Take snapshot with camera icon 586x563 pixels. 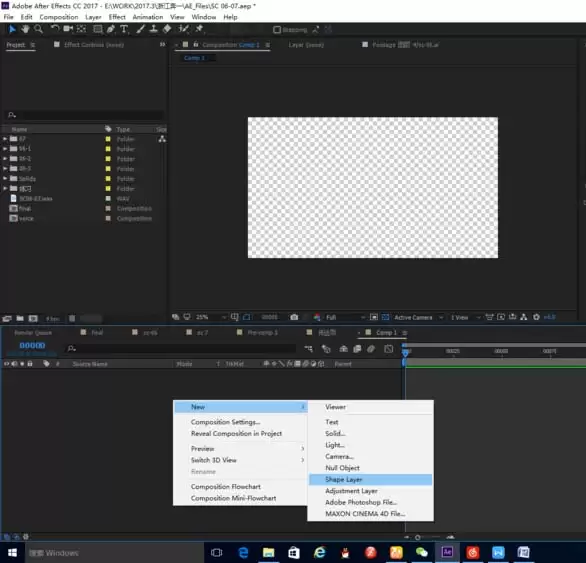coord(294,317)
